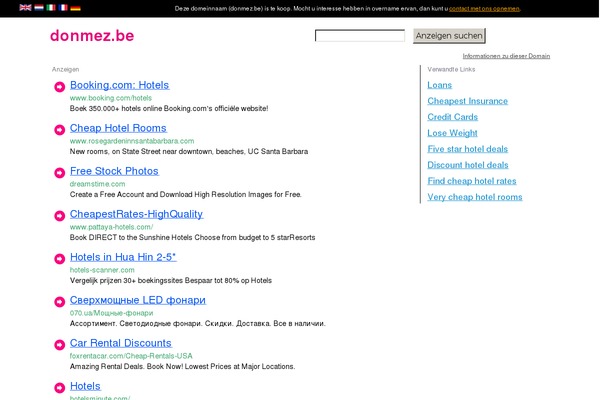Open the donmez.be logo link
The width and height of the screenshot is (600, 400).
tap(92, 36)
